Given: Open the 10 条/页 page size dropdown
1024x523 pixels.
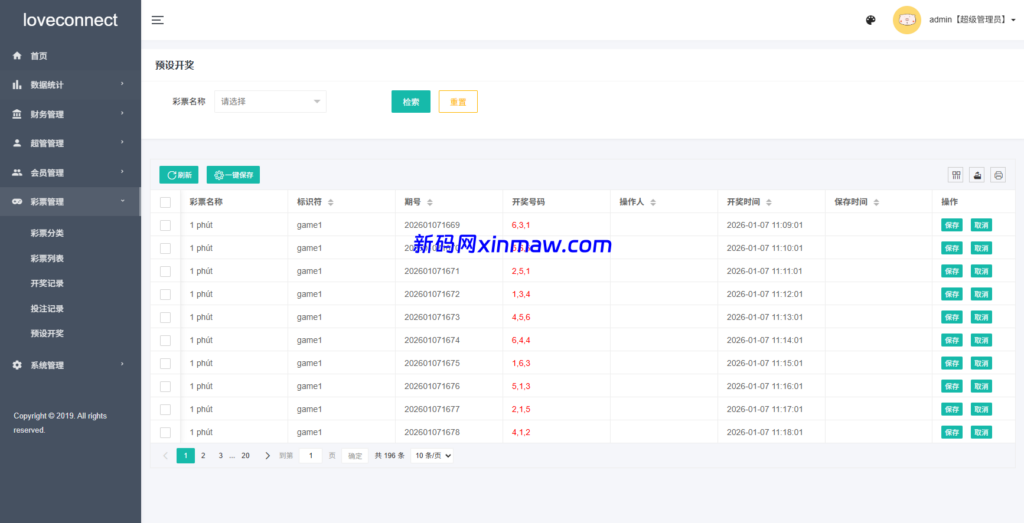Looking at the screenshot, I should click(x=432, y=456).
